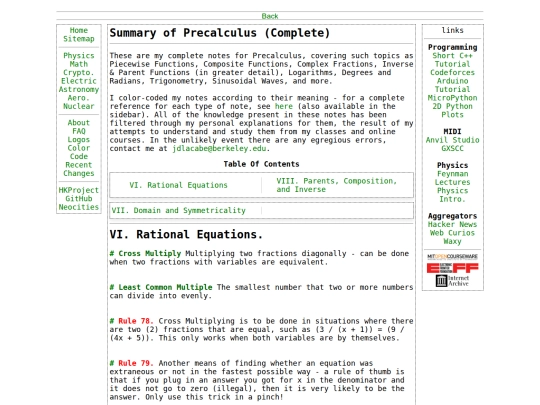This screenshot has height=405, width=540.
Task: Click the Table Of Contents heading
Action: [x=261, y=164]
